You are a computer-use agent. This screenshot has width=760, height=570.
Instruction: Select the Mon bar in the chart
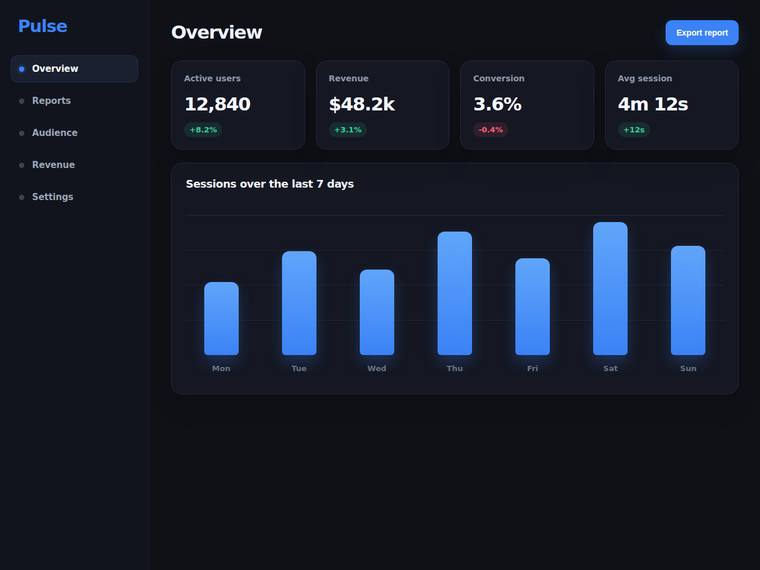point(222,318)
